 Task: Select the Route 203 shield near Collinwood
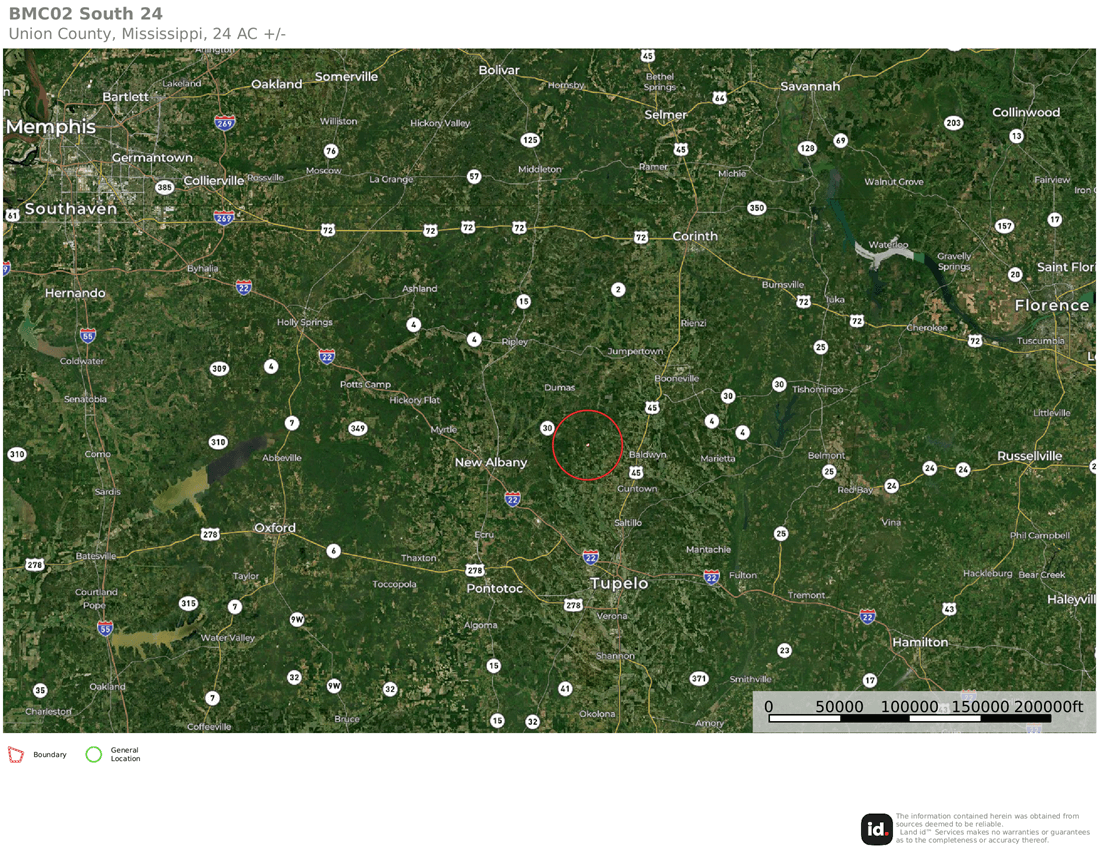click(x=953, y=123)
